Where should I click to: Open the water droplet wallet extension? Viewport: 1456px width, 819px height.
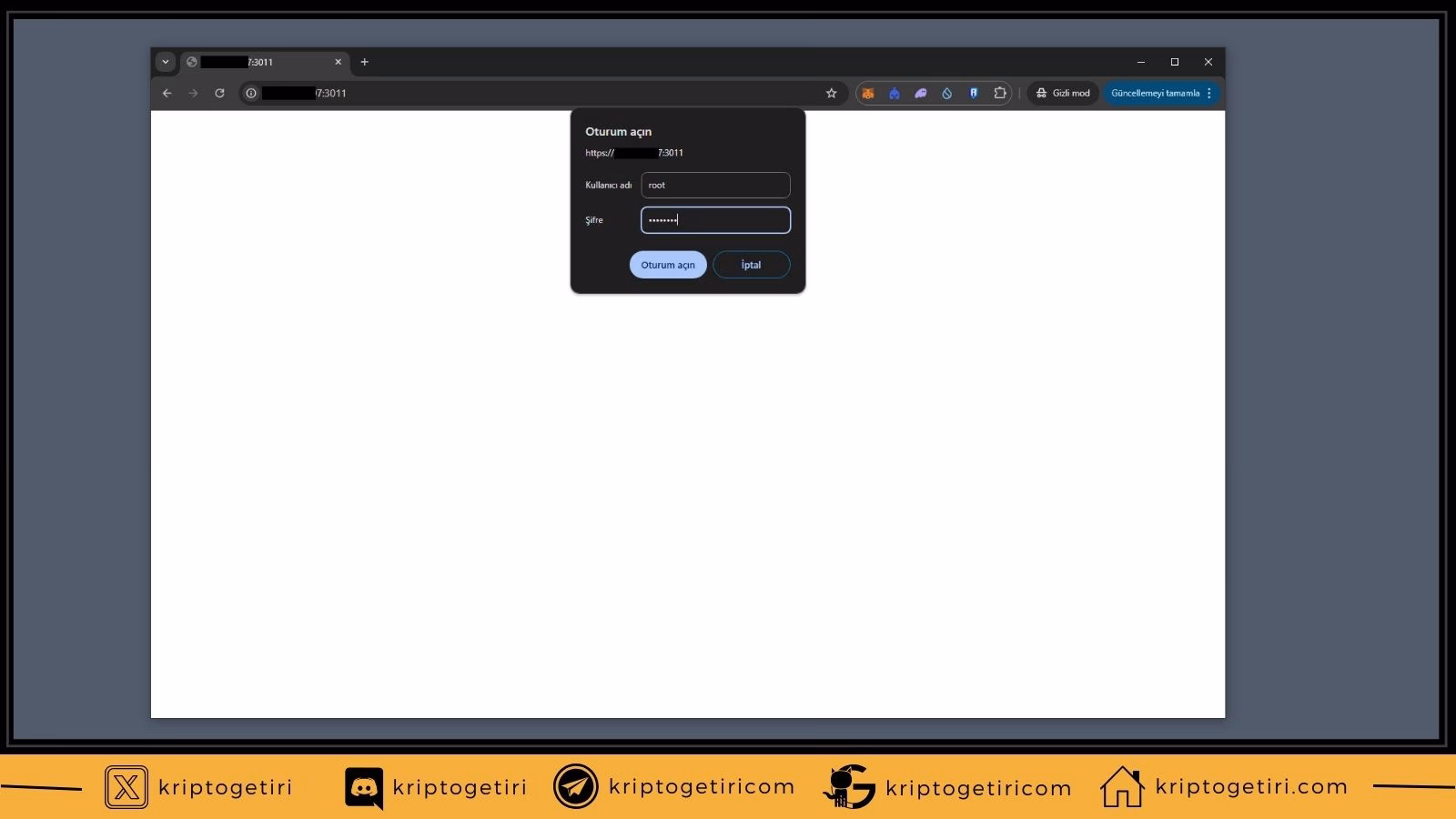click(946, 93)
